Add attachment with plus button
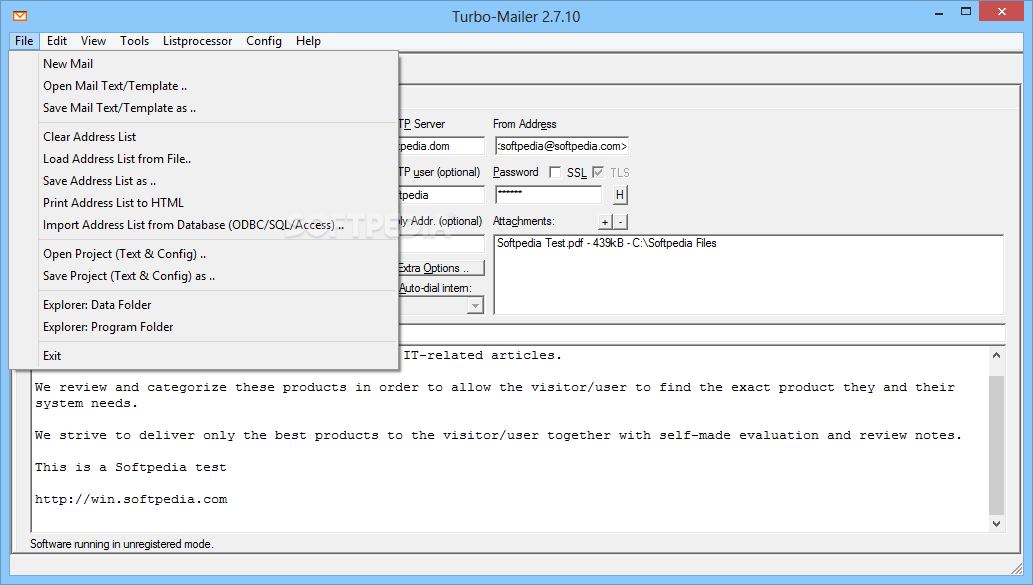 click(605, 222)
